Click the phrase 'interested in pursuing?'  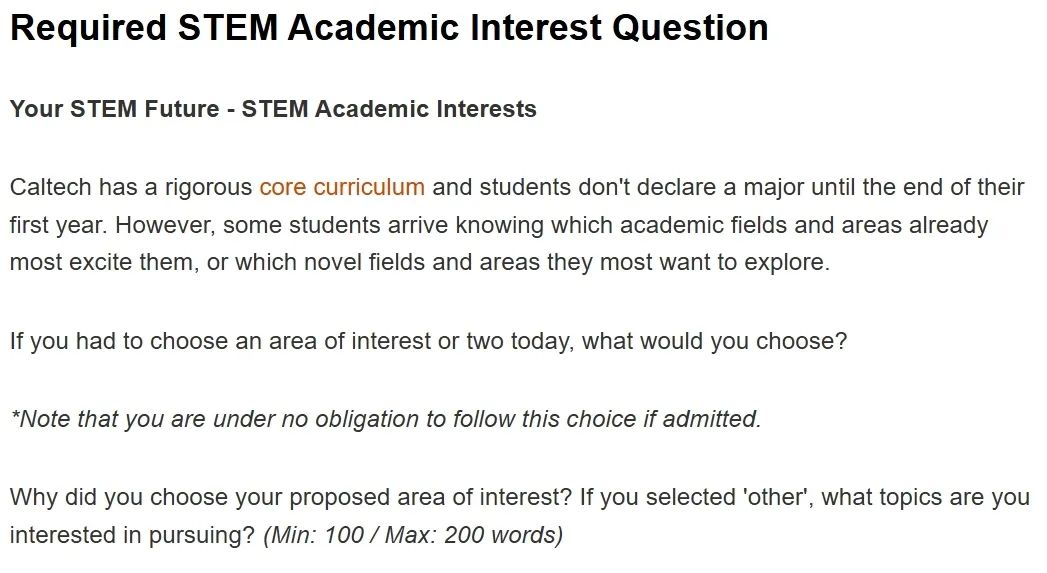click(132, 535)
